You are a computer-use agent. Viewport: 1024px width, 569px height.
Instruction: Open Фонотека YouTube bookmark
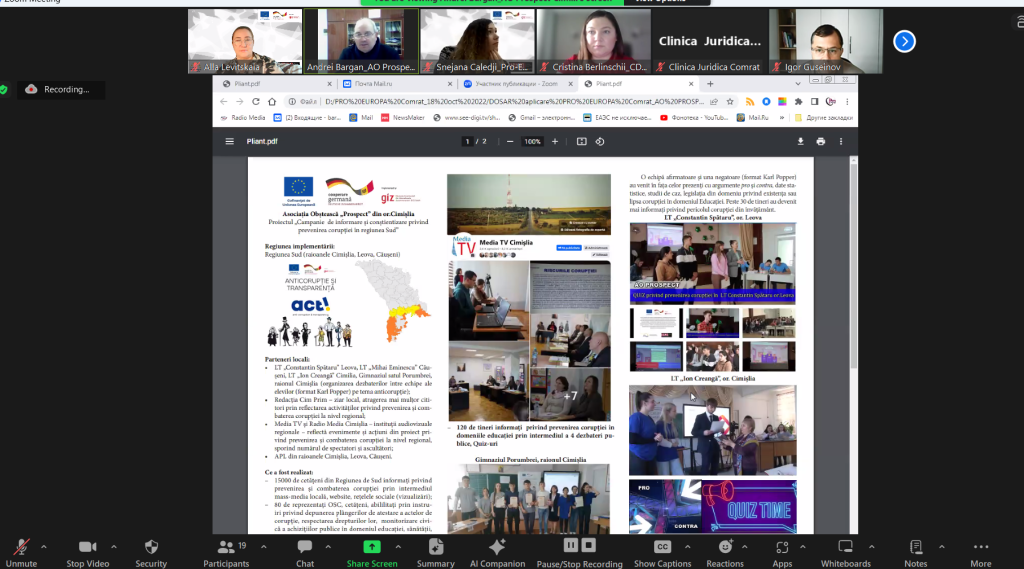(x=694, y=118)
